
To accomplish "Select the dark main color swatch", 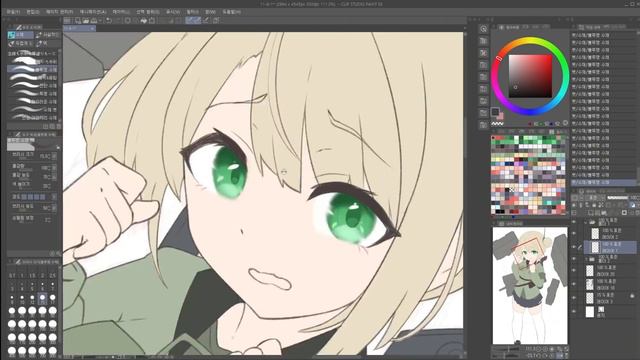I will [x=495, y=111].
